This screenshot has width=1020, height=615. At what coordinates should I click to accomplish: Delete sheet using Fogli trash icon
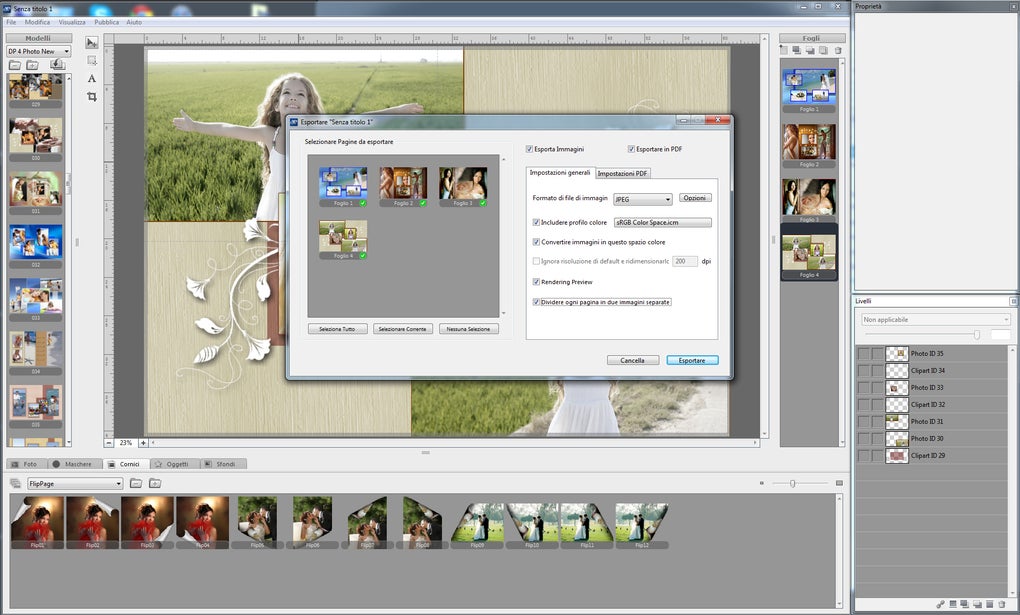[838, 50]
